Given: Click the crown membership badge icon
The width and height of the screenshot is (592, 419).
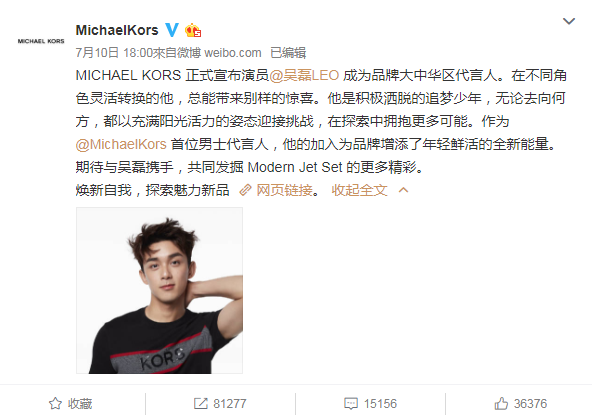Looking at the screenshot, I should (193, 30).
